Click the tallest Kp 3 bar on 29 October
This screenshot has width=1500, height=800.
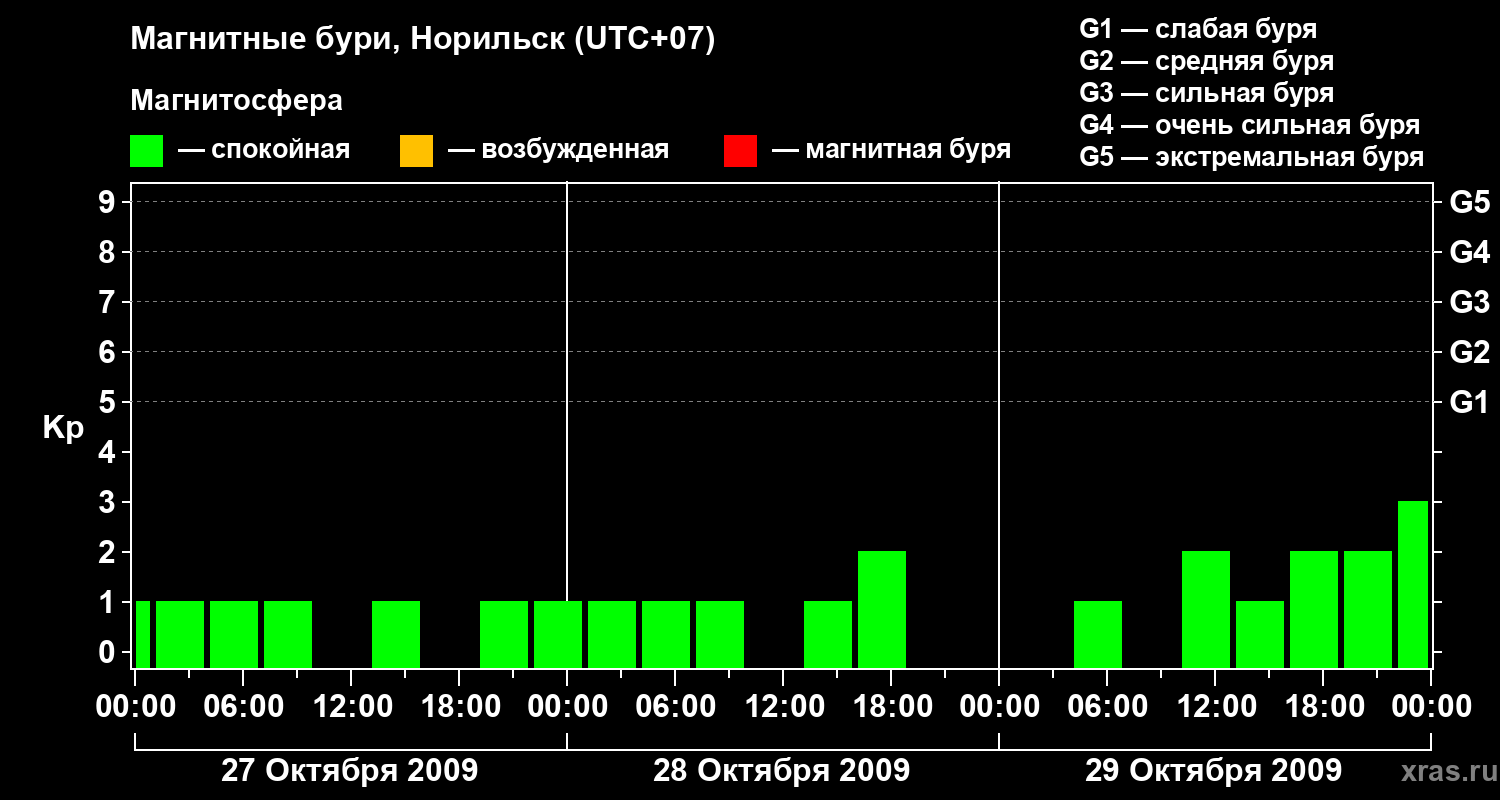(1413, 584)
